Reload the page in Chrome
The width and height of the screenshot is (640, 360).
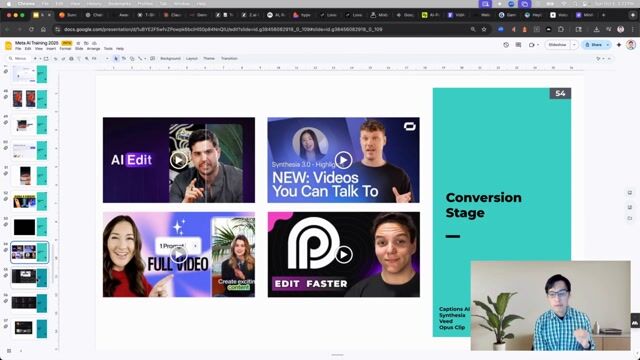point(31,29)
